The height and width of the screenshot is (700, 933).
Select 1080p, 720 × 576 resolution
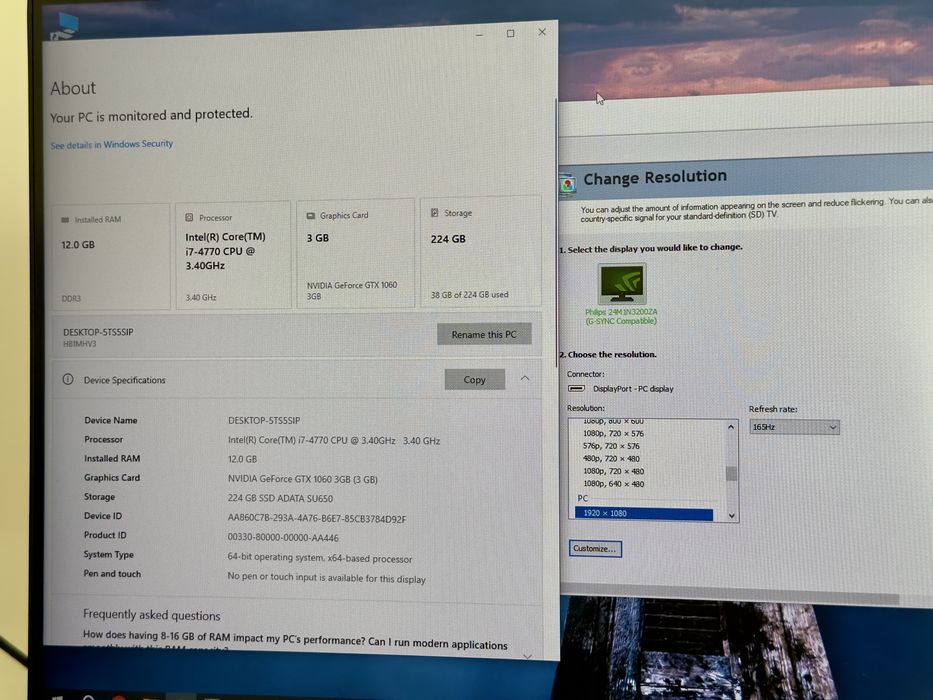pyautogui.click(x=613, y=433)
